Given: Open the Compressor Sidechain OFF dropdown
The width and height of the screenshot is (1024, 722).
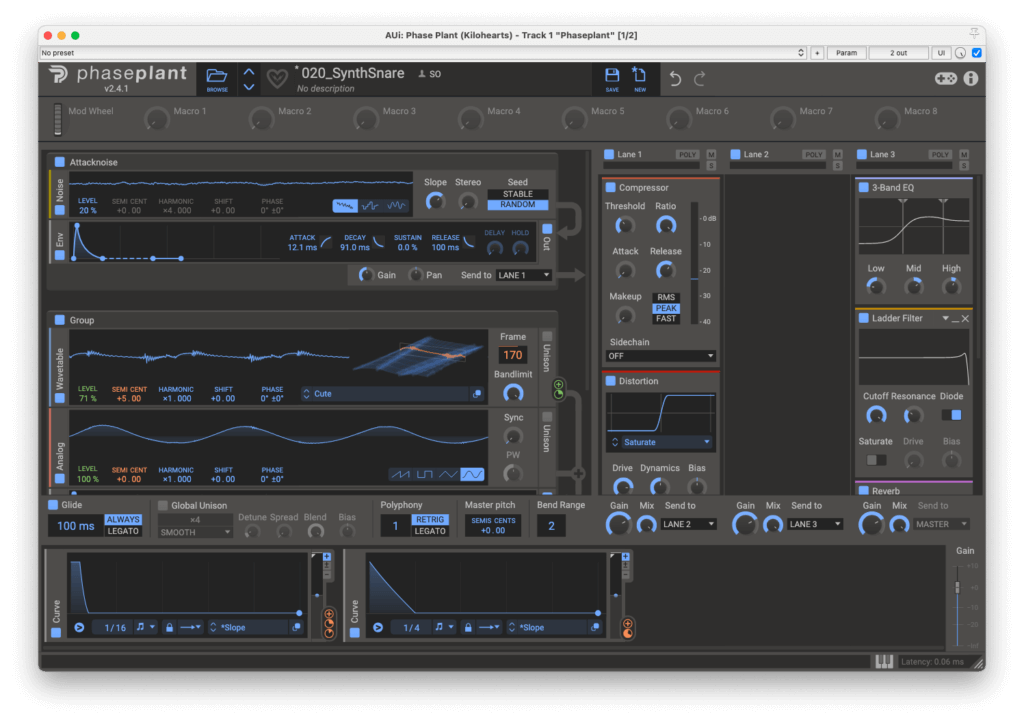Looking at the screenshot, I should [x=660, y=356].
